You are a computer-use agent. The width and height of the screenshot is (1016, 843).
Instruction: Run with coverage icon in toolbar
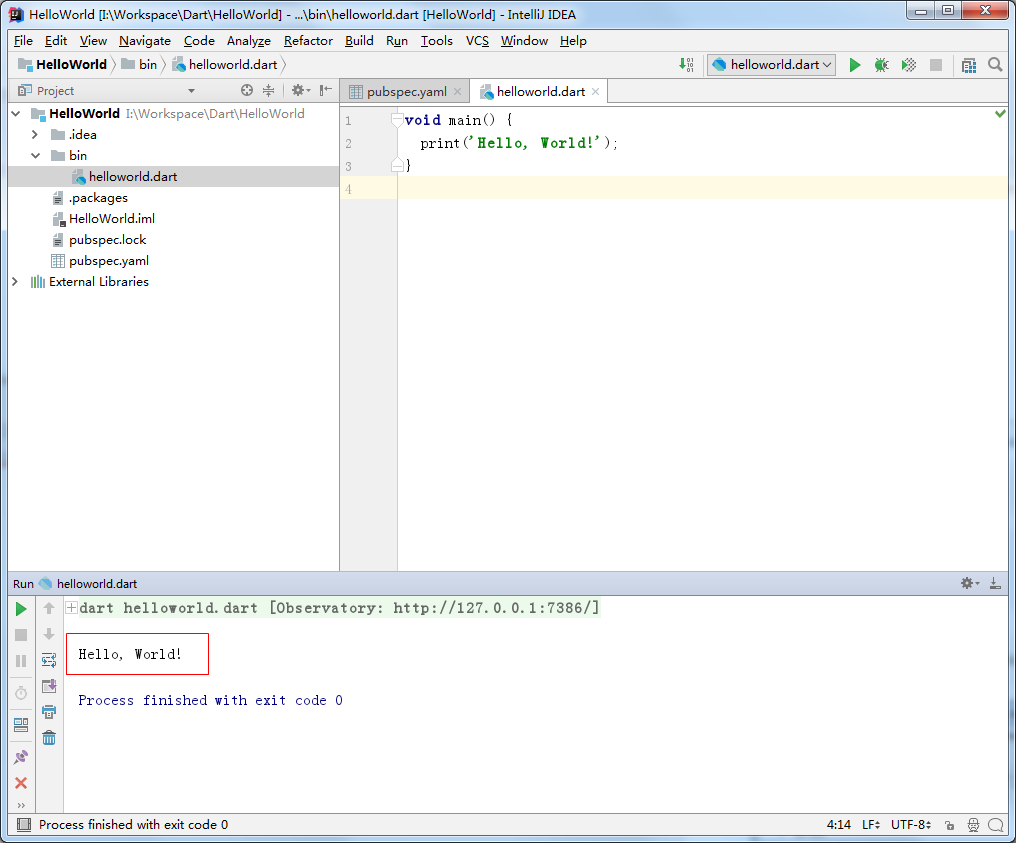908,65
